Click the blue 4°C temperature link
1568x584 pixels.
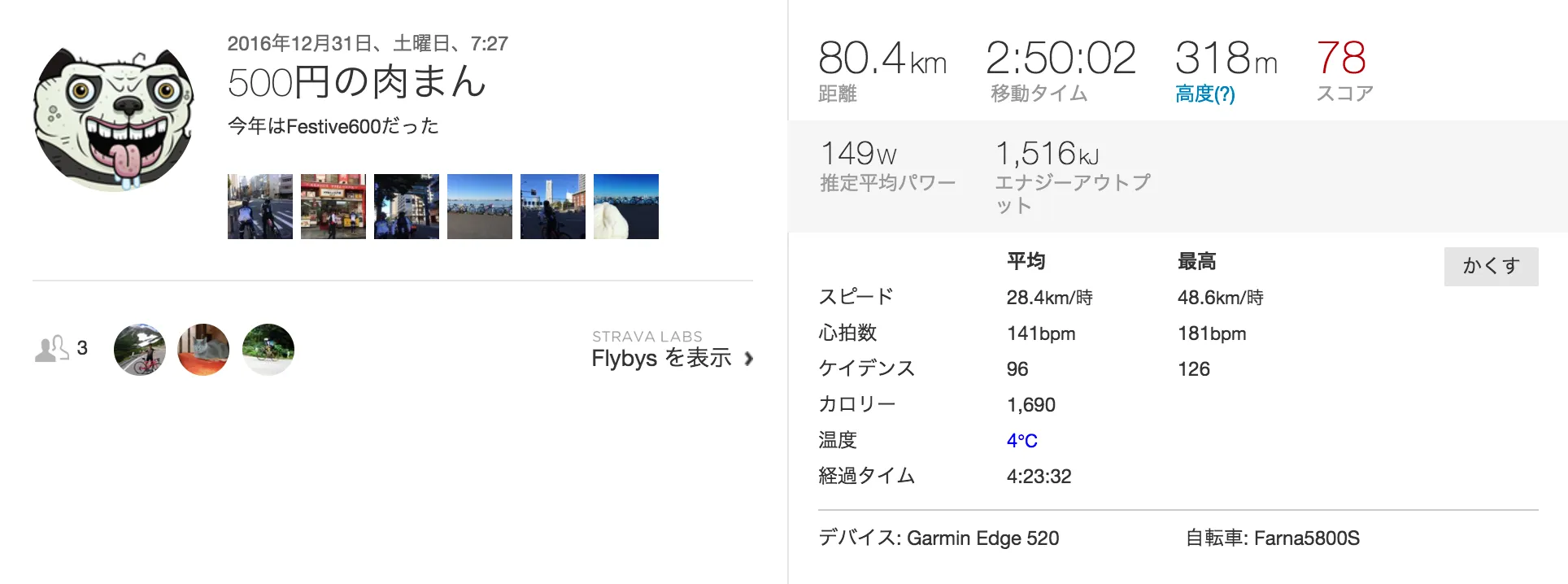[1024, 439]
